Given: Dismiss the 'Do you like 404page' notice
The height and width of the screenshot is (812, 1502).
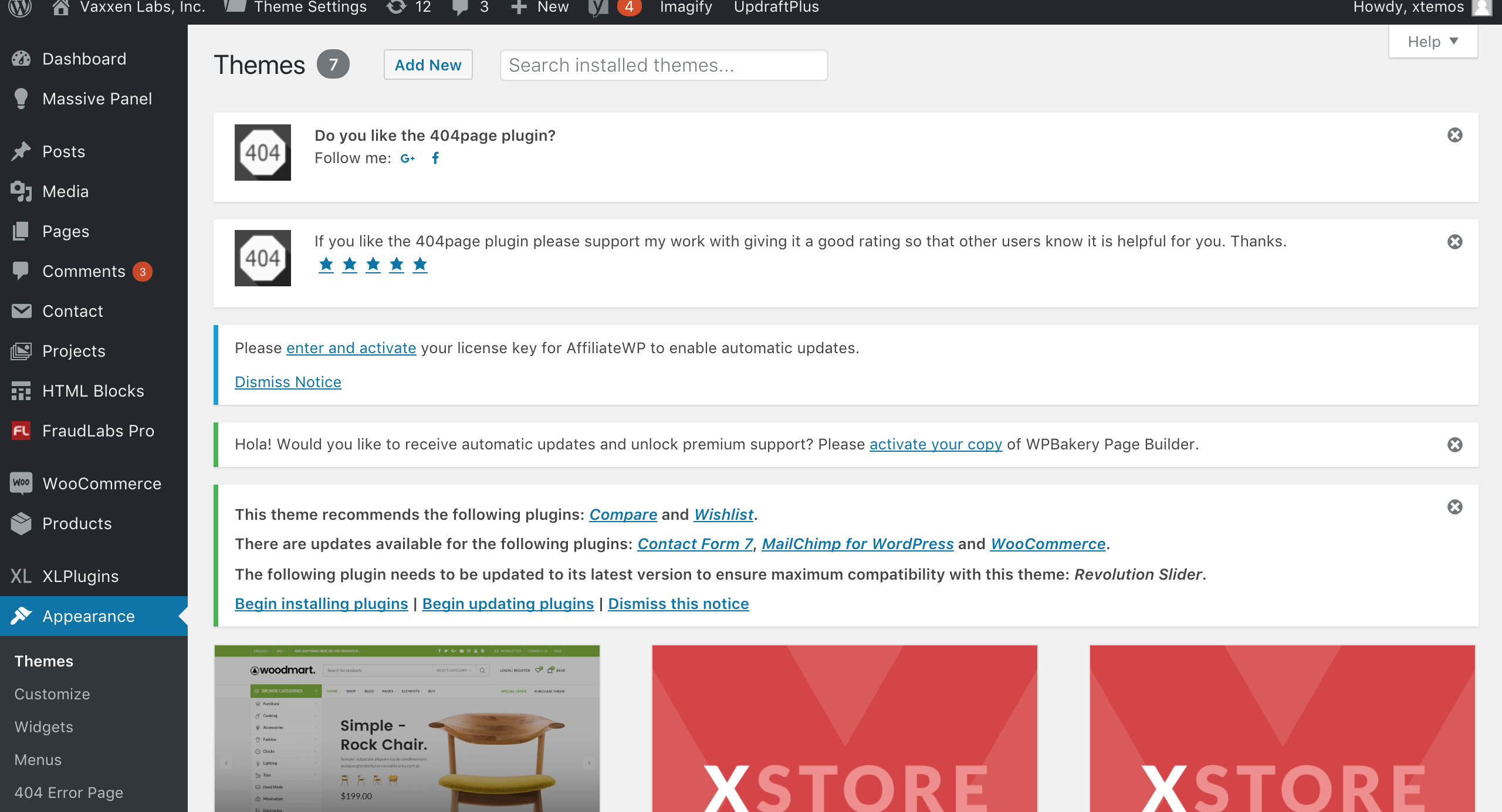Looking at the screenshot, I should 1454,135.
